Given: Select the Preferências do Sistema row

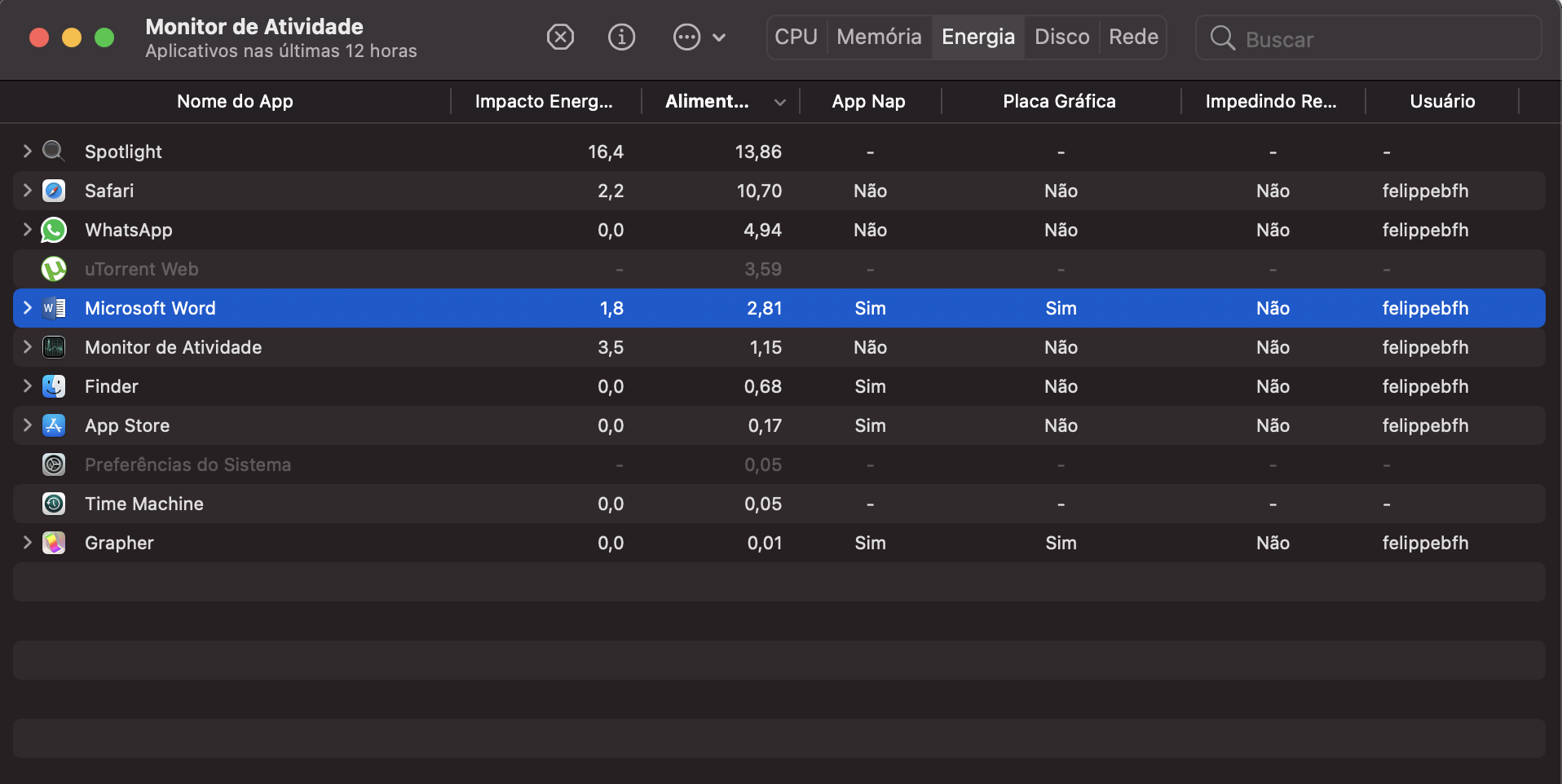Looking at the screenshot, I should 188,465.
